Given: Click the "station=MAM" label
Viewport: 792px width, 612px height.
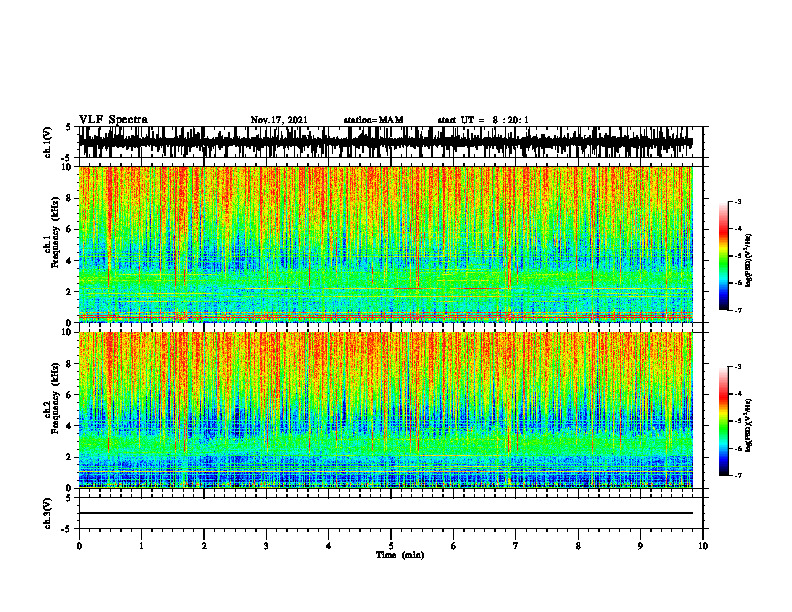Looking at the screenshot, I should pyautogui.click(x=373, y=120).
